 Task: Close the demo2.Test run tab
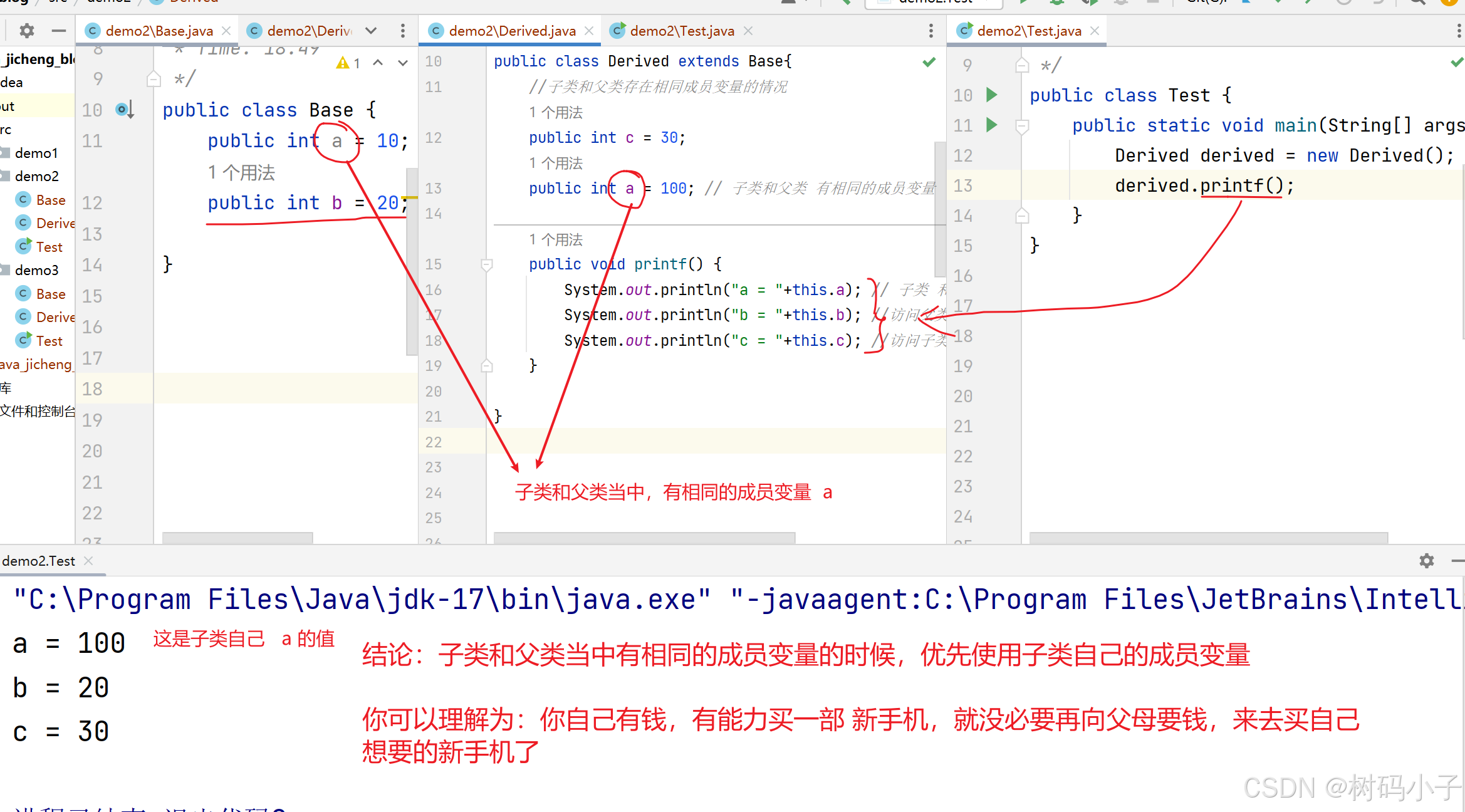pos(88,561)
